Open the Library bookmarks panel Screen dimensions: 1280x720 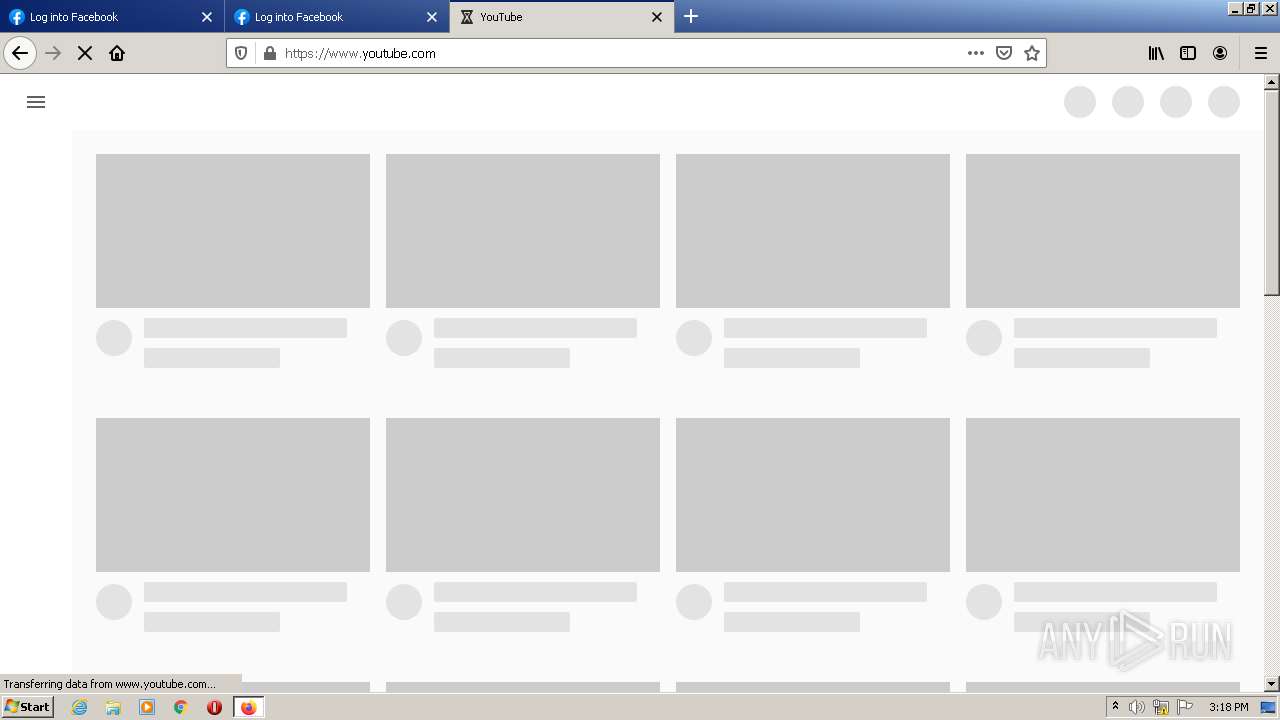point(1156,53)
